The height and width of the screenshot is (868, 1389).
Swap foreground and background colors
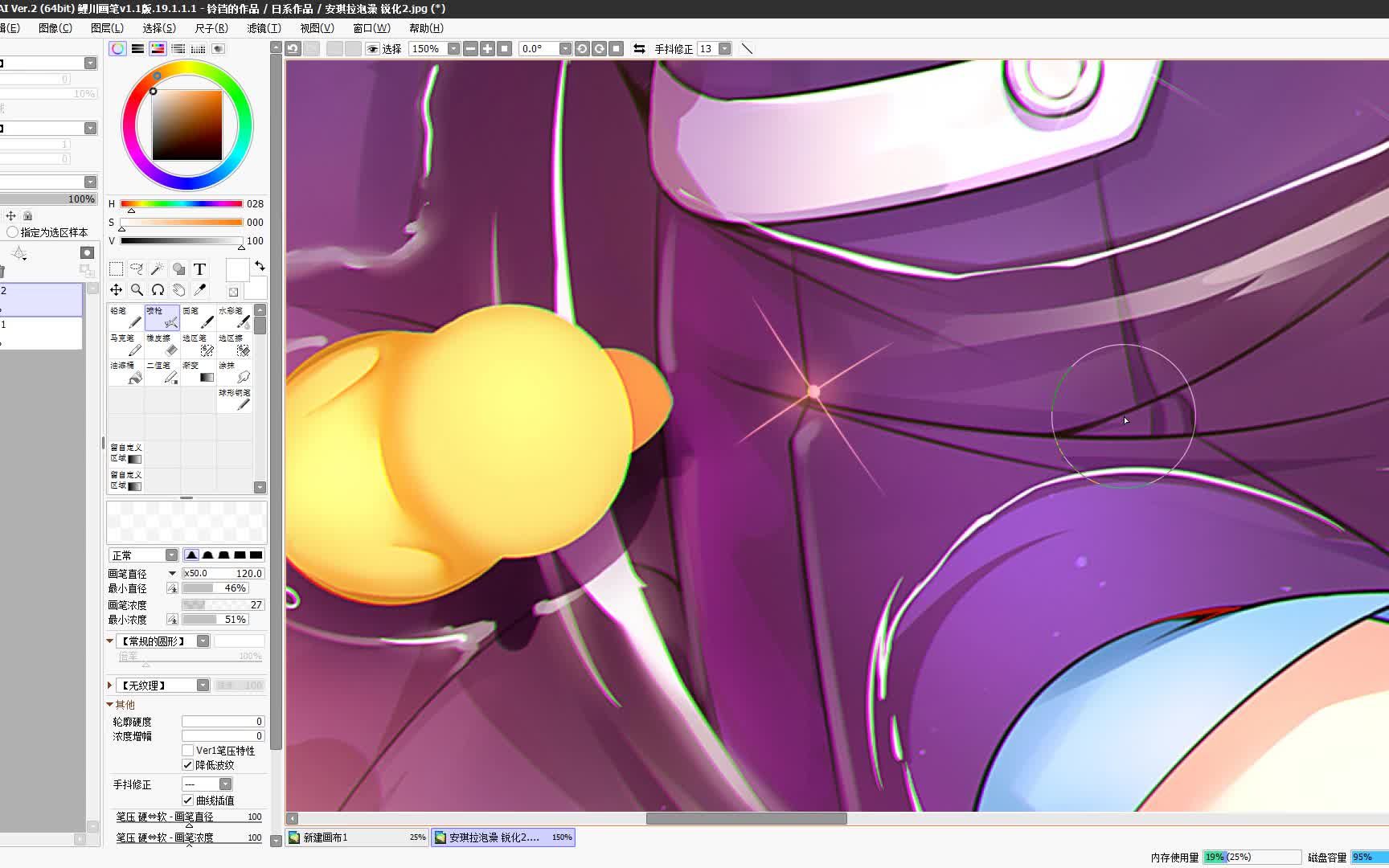coord(260,266)
